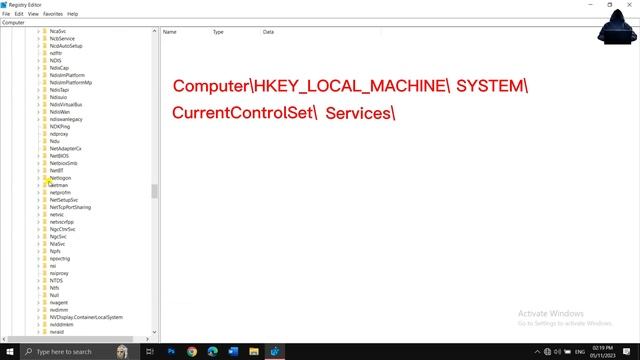This screenshot has width=640, height=360.
Task: Open the Help menu
Action: click(73, 14)
